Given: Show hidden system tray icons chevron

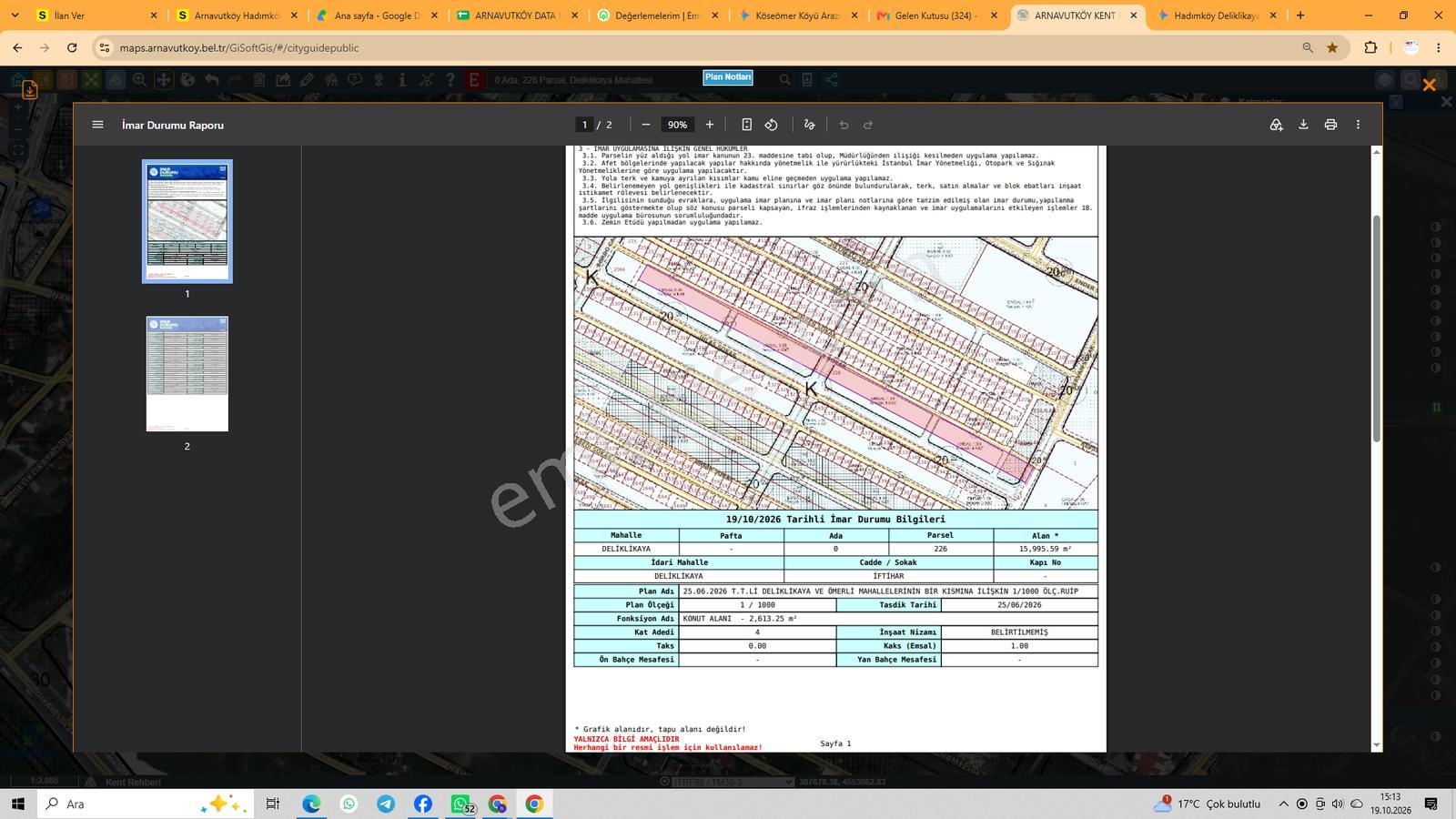Looking at the screenshot, I should click(1283, 804).
